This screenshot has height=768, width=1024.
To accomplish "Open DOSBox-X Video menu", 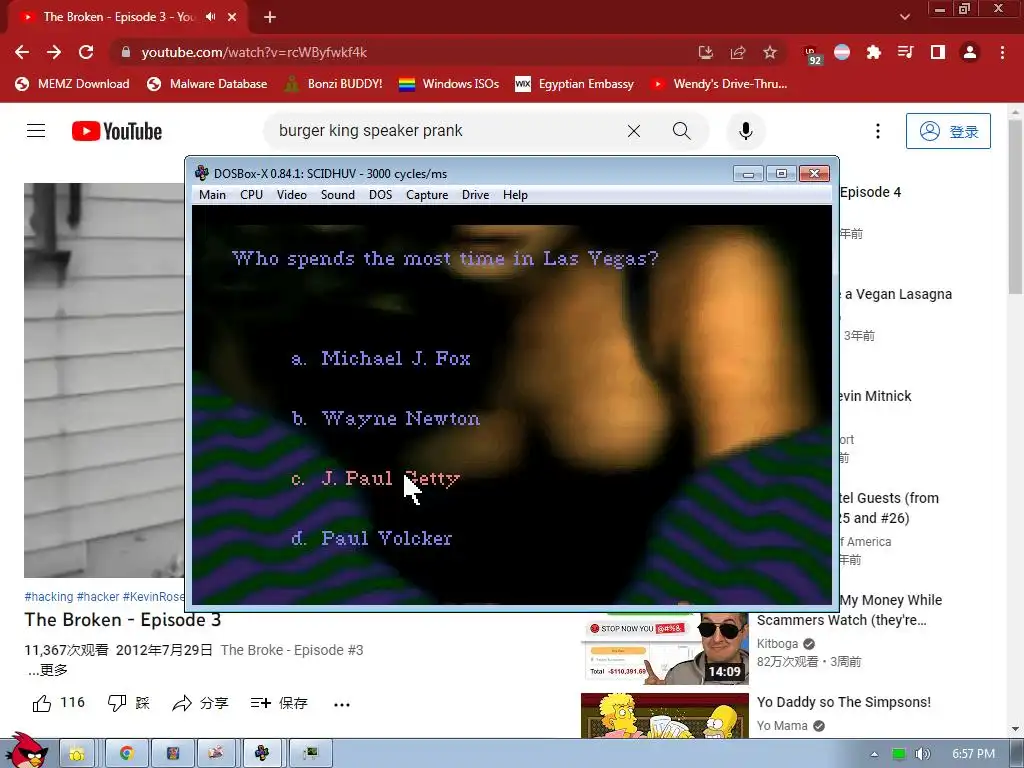I will (291, 195).
